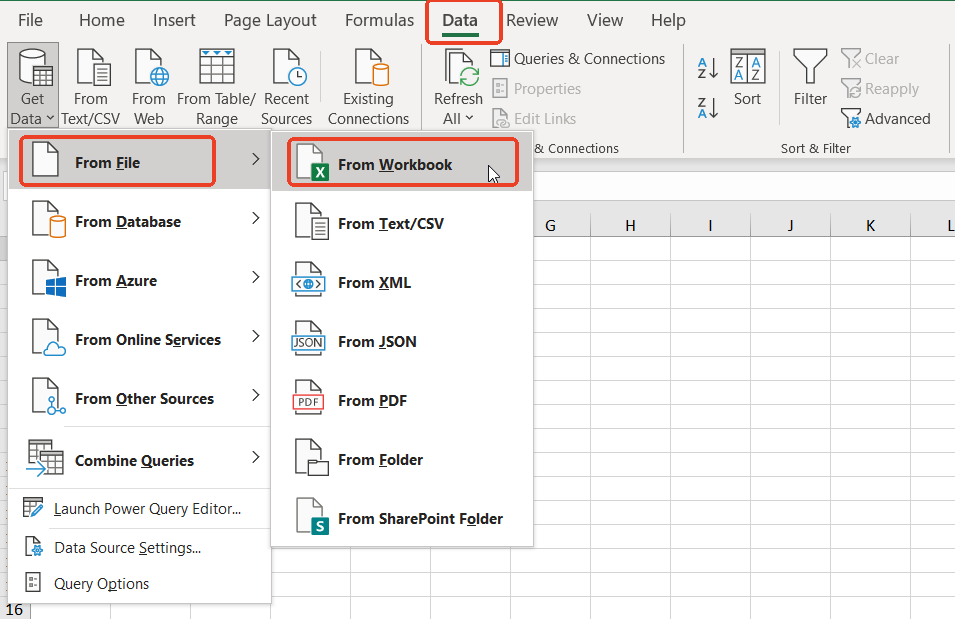Select column I header
Image resolution: width=955 pixels, height=619 pixels.
pos(710,225)
